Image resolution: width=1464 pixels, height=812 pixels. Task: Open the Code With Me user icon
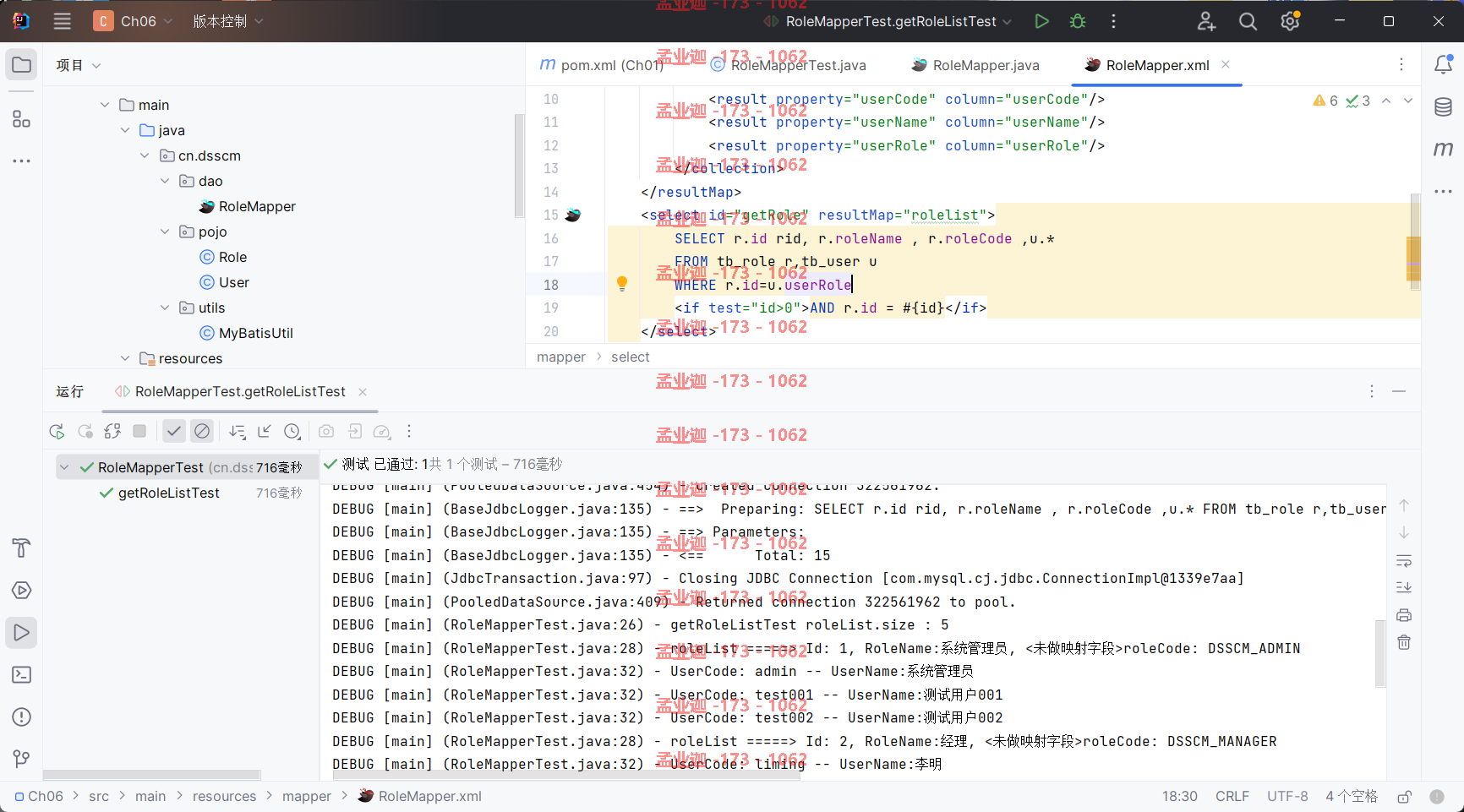pos(1206,21)
